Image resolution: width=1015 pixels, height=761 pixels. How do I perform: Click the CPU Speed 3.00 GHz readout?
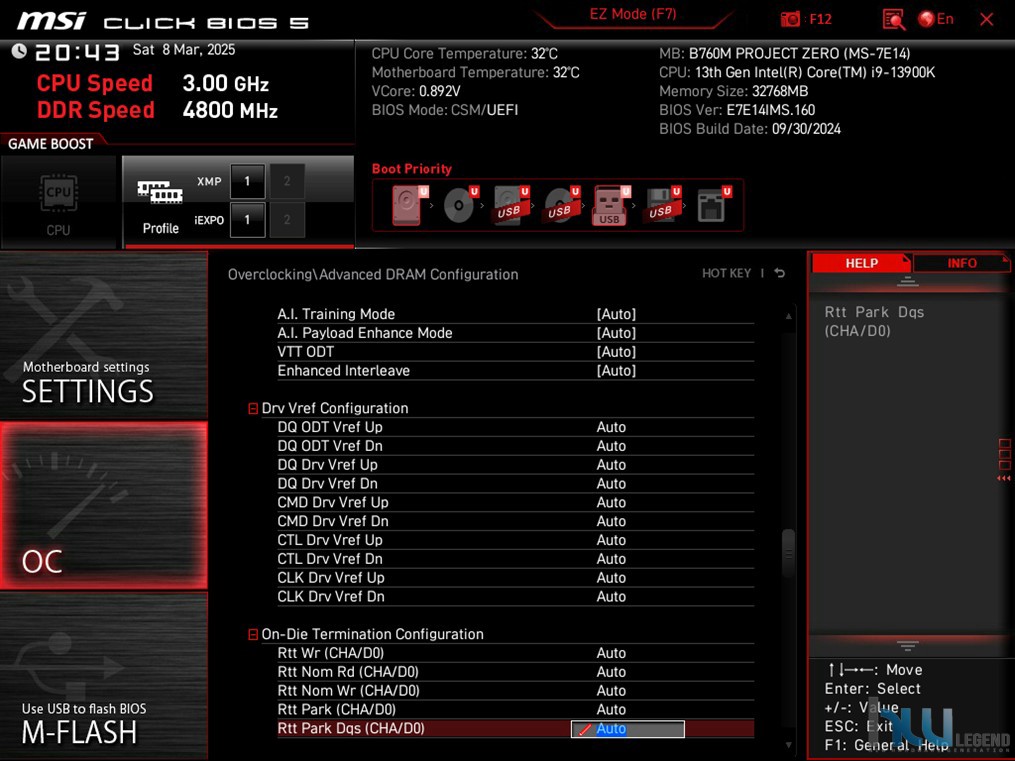[153, 83]
